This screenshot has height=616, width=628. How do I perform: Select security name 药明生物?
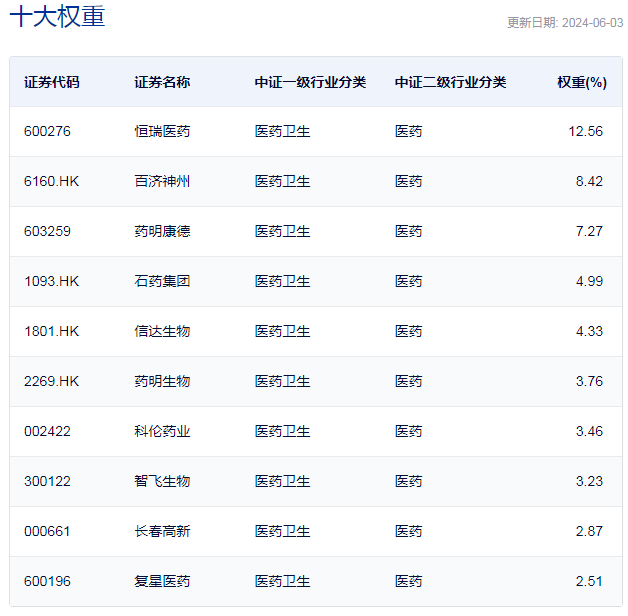pyautogui.click(x=162, y=382)
